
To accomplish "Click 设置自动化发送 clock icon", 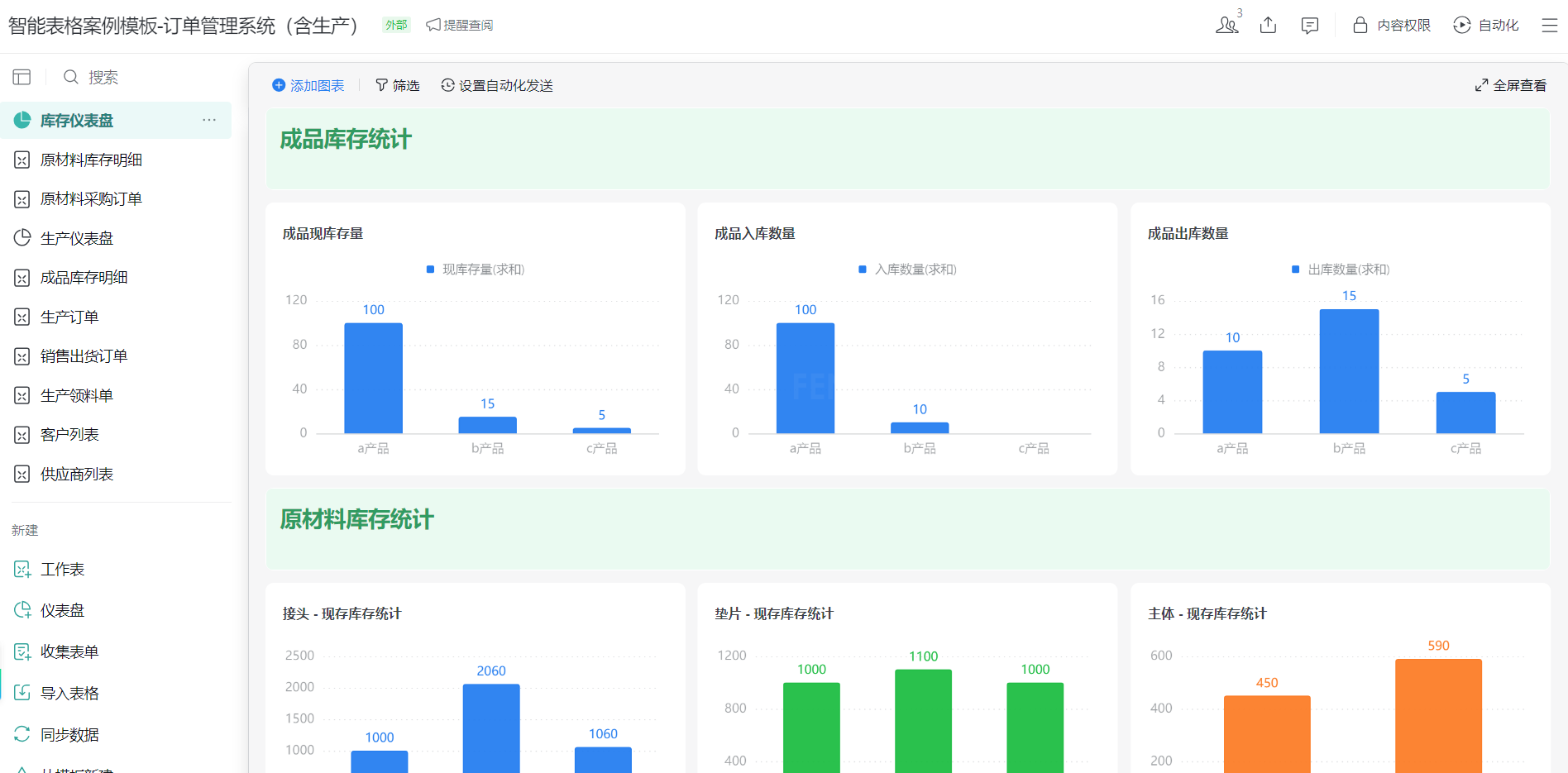I will pos(447,85).
